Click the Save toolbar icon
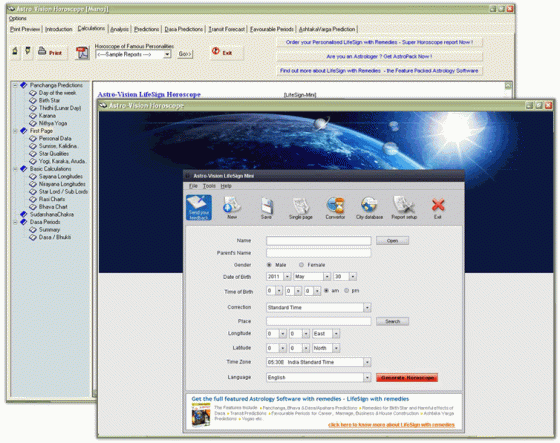The height and width of the screenshot is (443, 560). coord(266,208)
